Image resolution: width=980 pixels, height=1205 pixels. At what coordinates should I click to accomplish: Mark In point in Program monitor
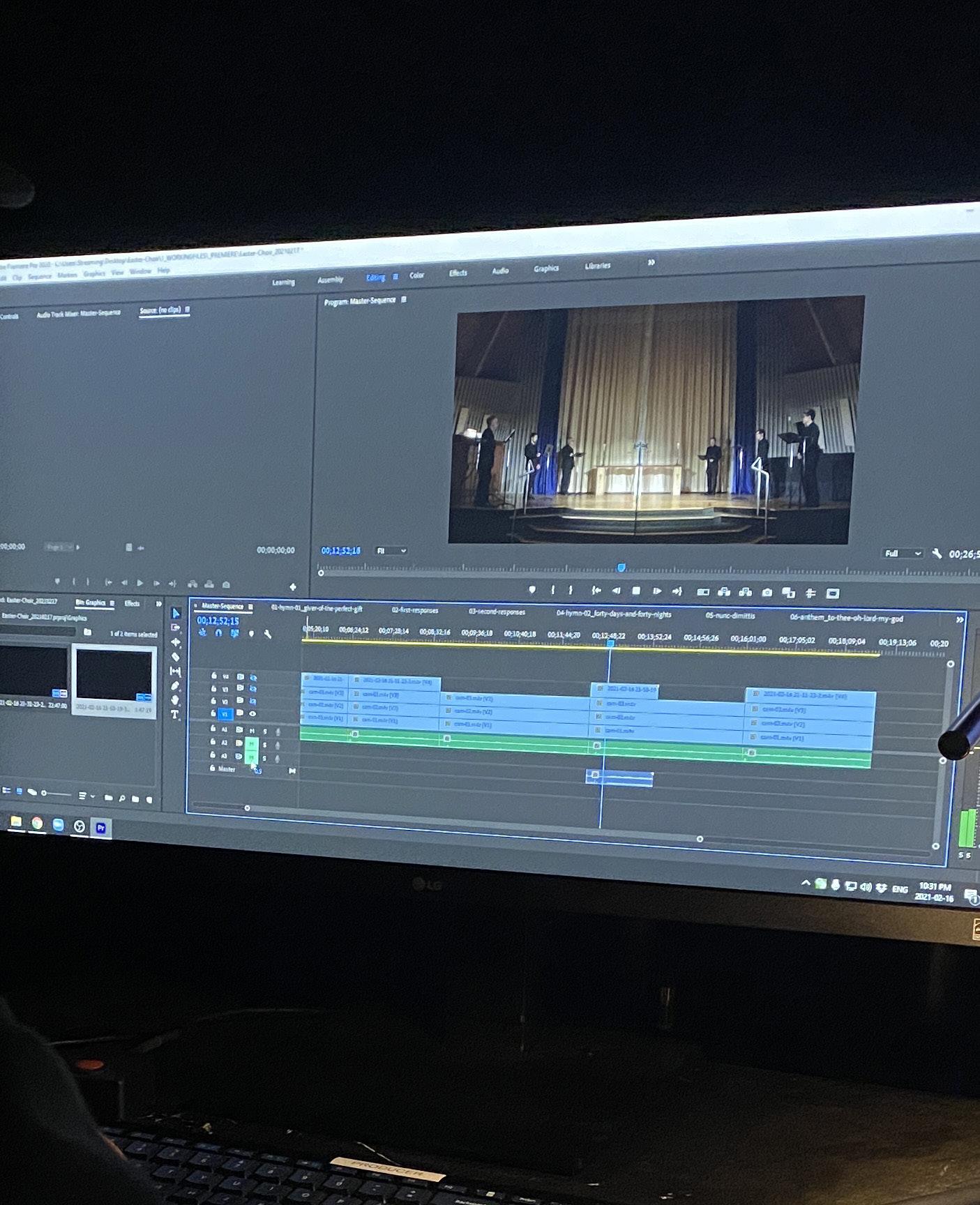pos(552,590)
